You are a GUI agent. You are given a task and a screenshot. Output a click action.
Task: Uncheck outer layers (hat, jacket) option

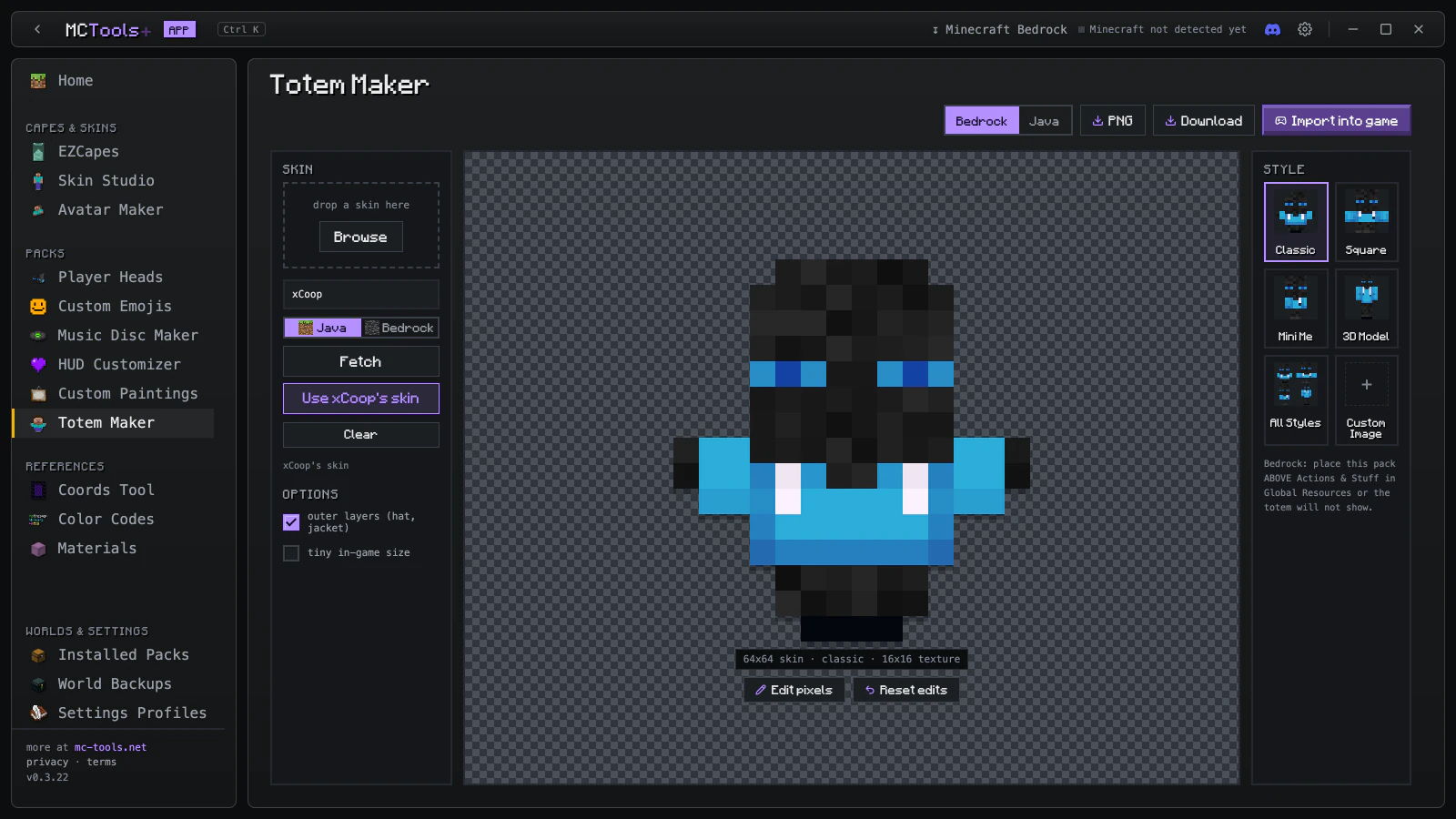pos(291,522)
